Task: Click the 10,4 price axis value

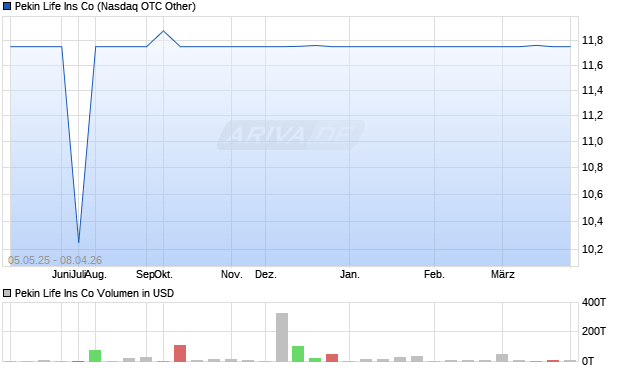Action: pyautogui.click(x=592, y=221)
